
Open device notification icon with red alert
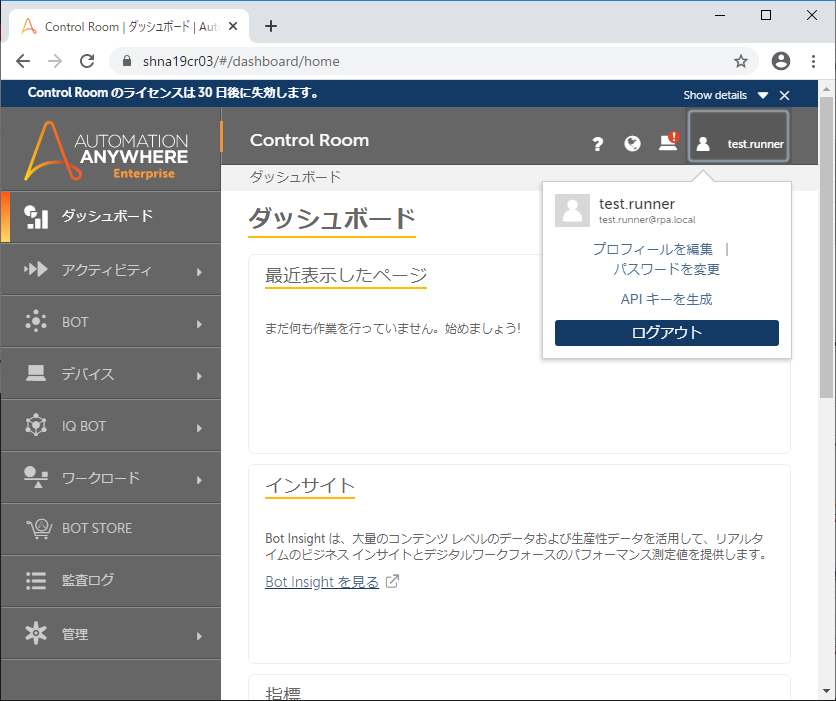[x=669, y=142]
